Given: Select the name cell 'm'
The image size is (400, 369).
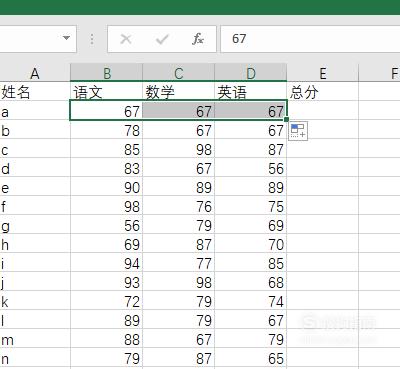Looking at the screenshot, I should (35, 339).
